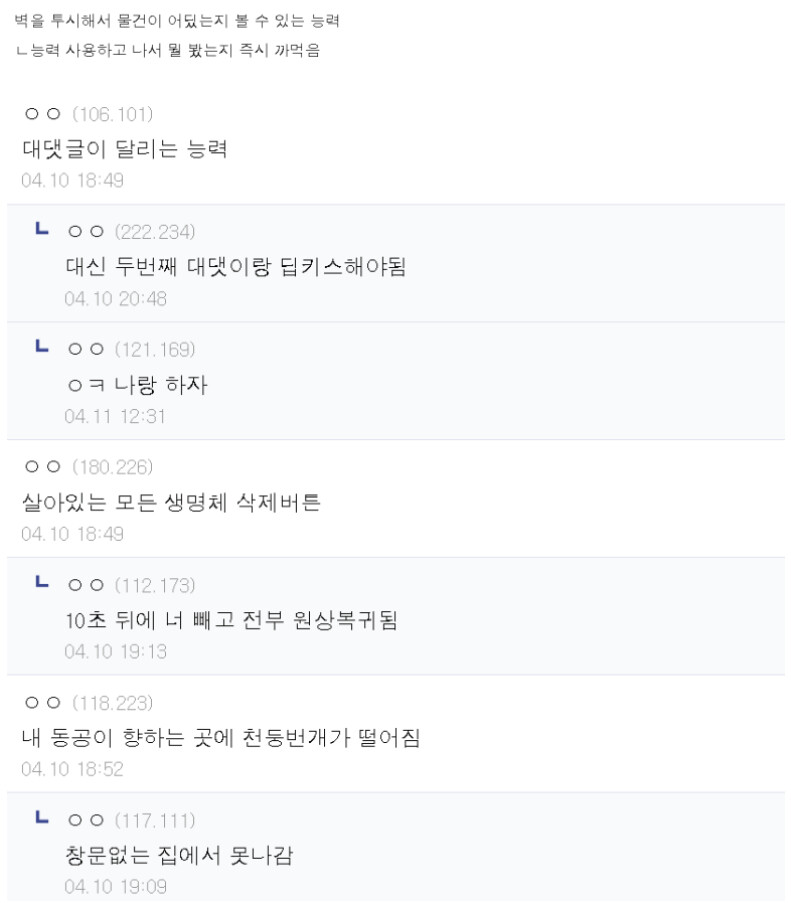The image size is (791, 903).
Task: Click the reply "10초 뒤에 너 빼고 전부 원상복귀됨"
Action: pos(231,620)
